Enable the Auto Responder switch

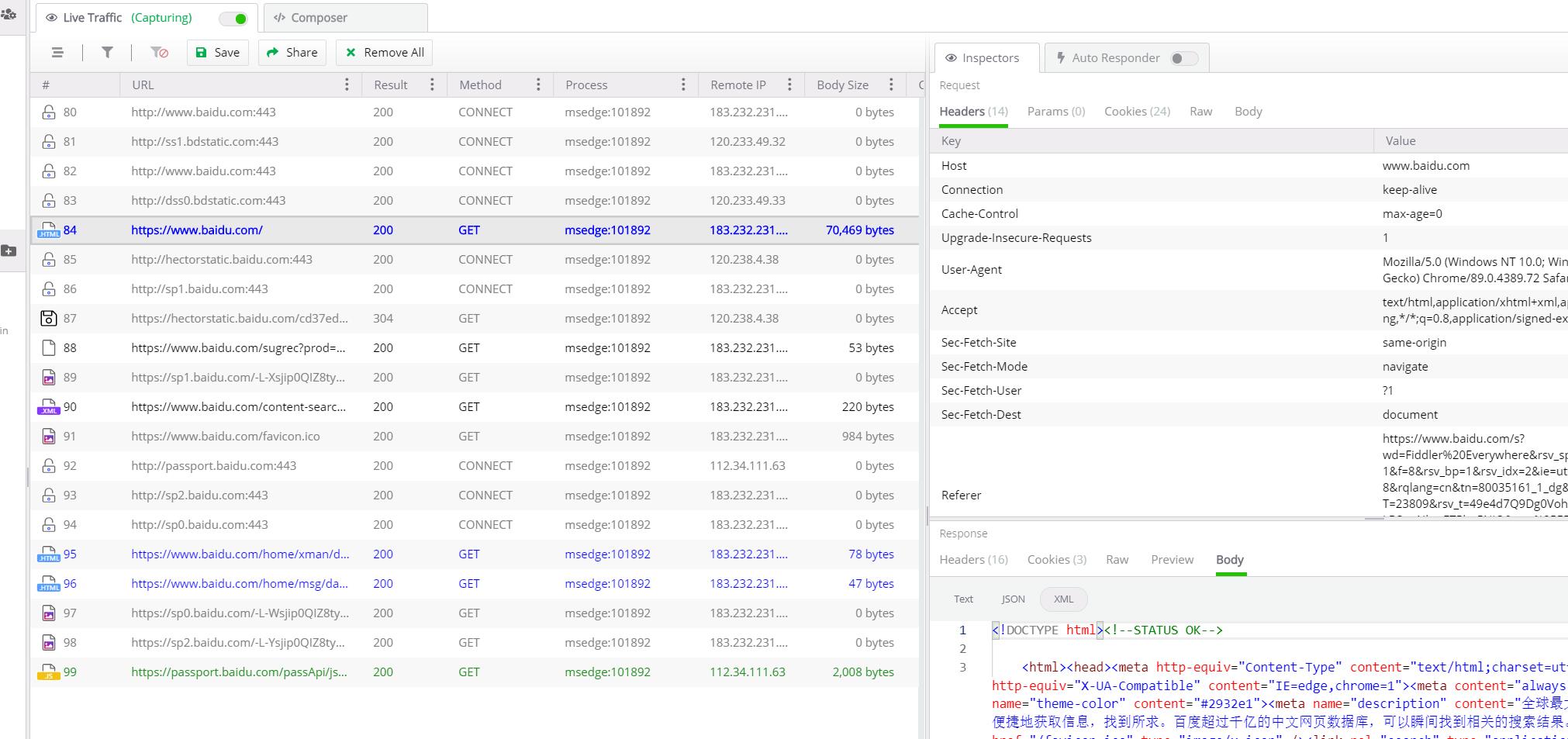click(1184, 58)
